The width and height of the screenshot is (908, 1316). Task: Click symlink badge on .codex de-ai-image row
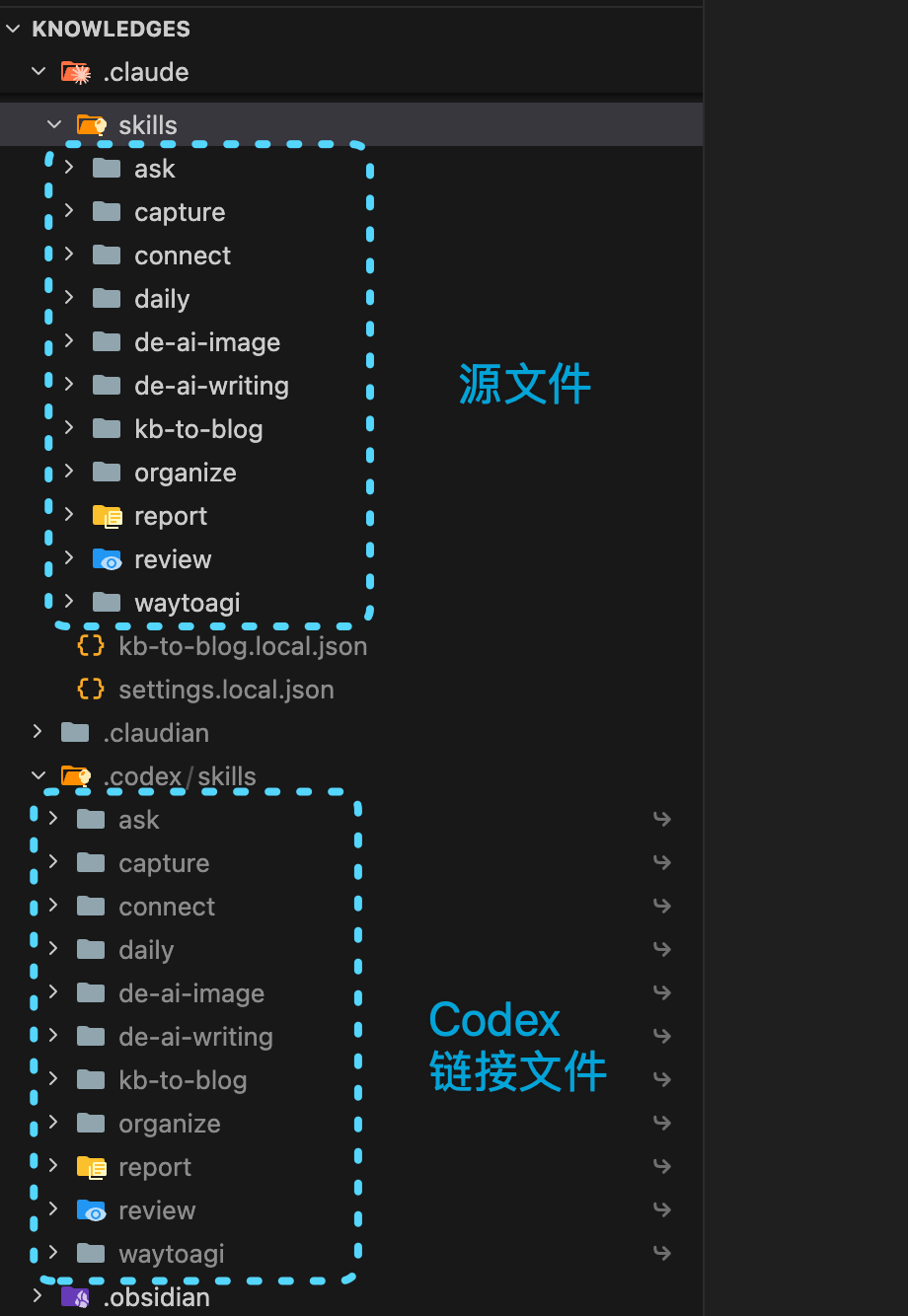662,992
